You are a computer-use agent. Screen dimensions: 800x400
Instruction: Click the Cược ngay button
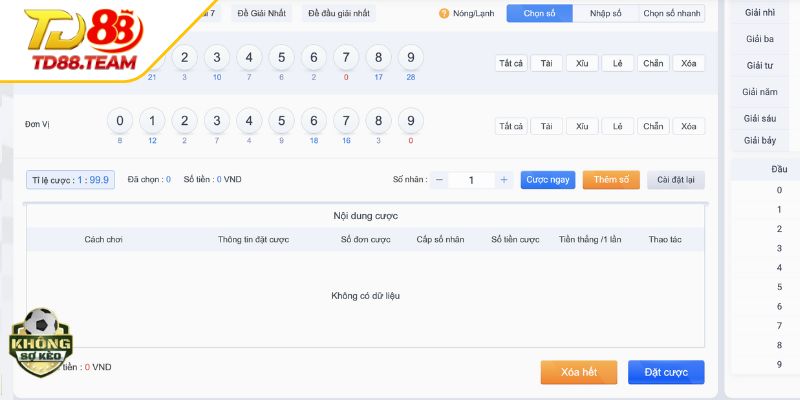(548, 180)
